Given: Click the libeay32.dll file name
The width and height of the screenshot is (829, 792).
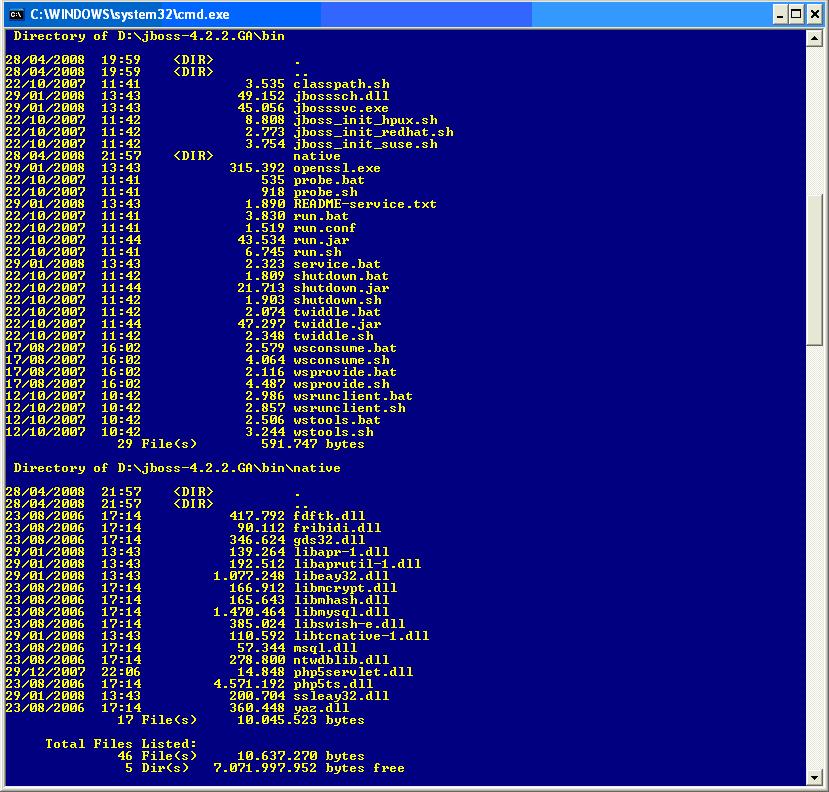Looking at the screenshot, I should [x=342, y=576].
